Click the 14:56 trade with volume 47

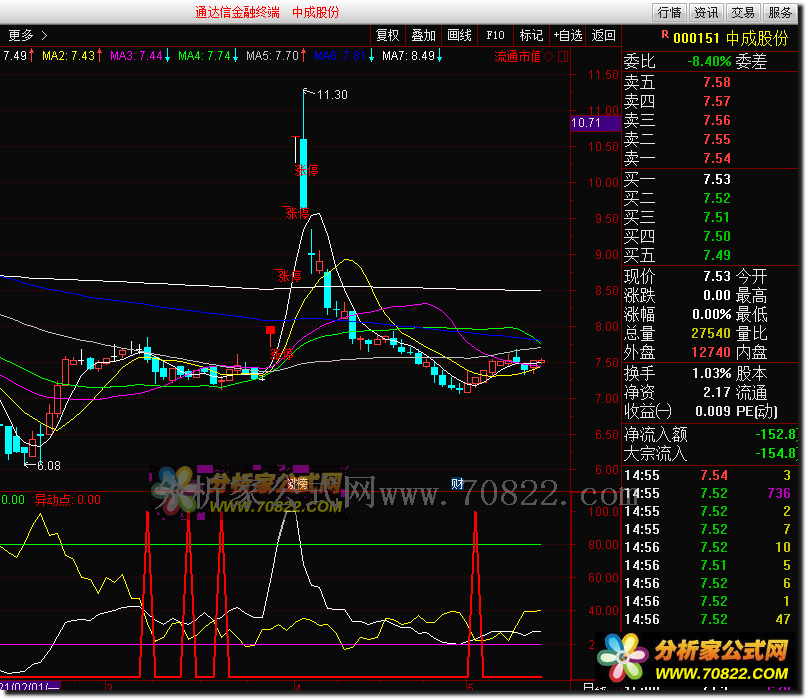708,620
